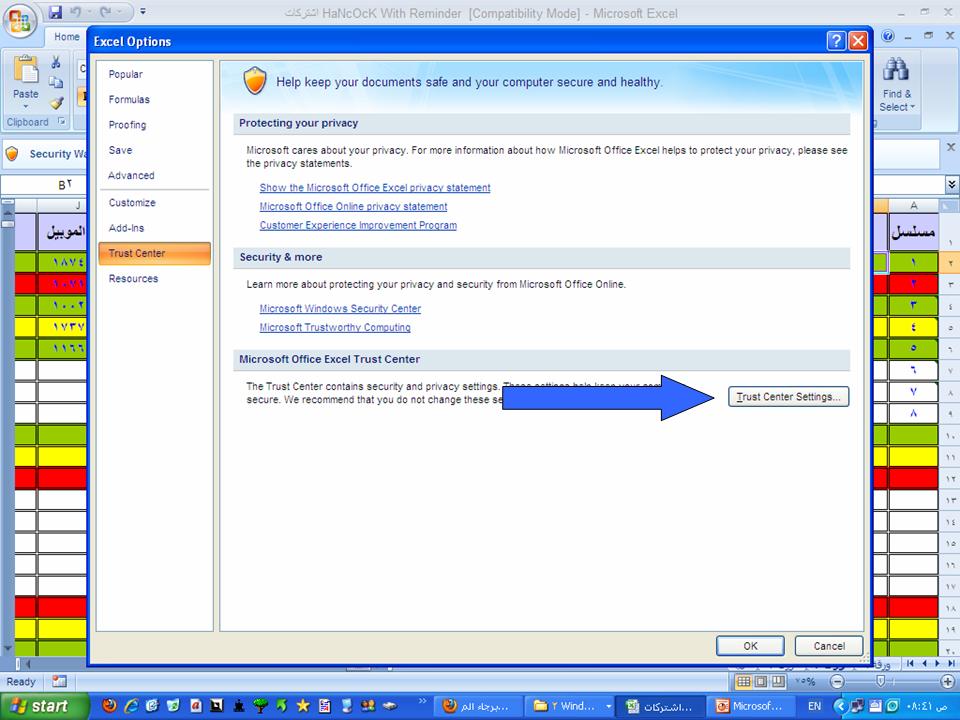
Task: Paste from clipboard using the Paste icon
Action: pos(26,70)
